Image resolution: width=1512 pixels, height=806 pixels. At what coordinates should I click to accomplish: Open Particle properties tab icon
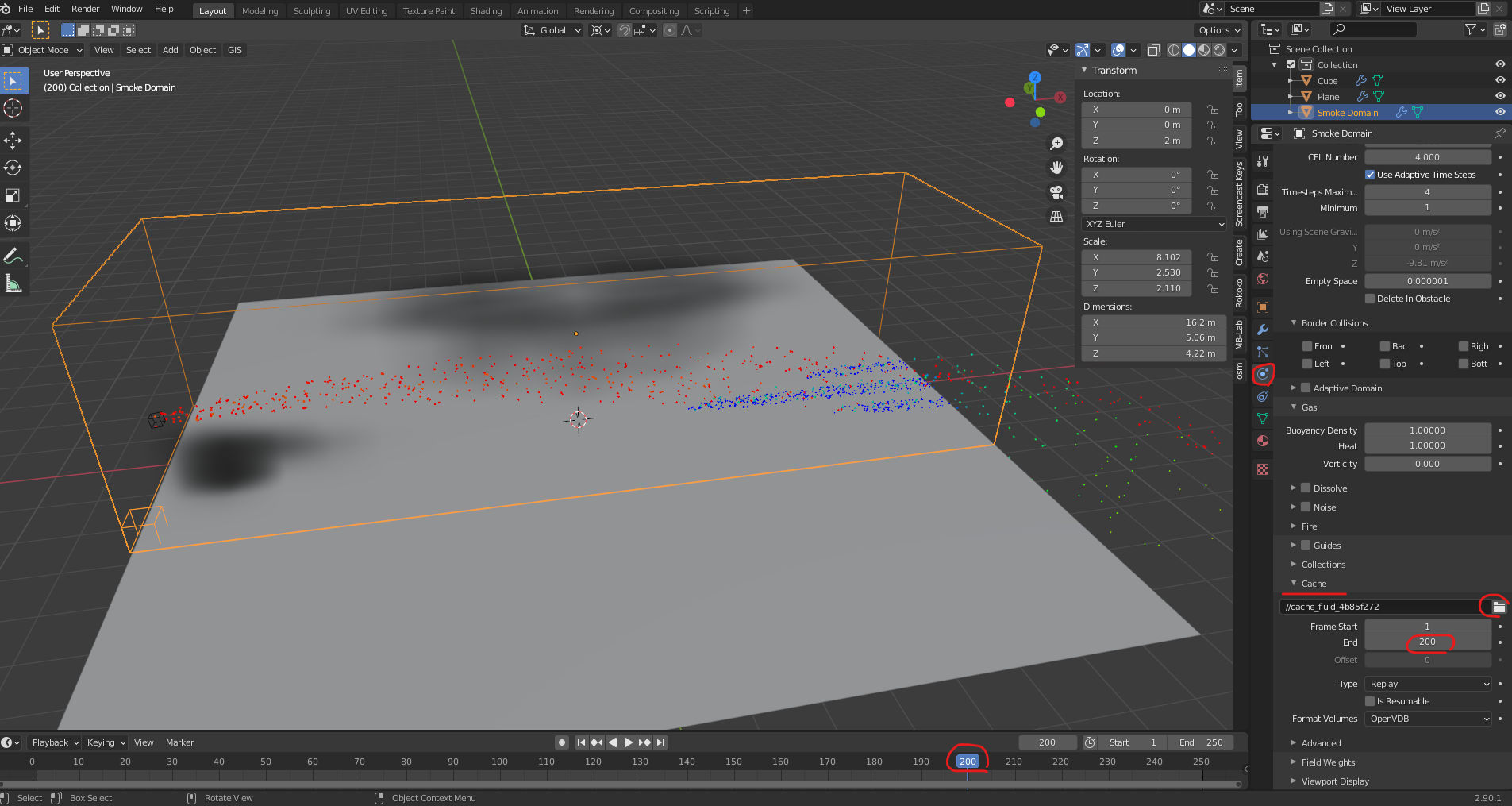pos(1263,352)
